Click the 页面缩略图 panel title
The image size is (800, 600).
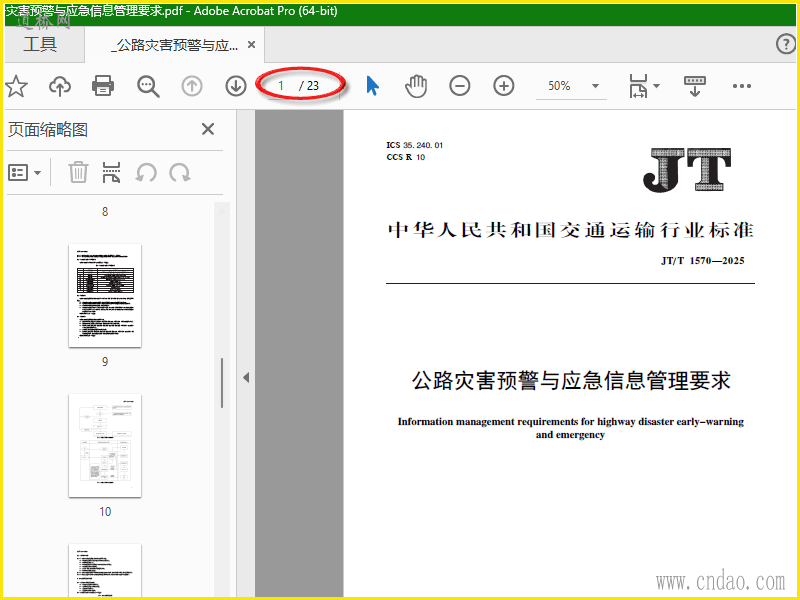[x=48, y=130]
